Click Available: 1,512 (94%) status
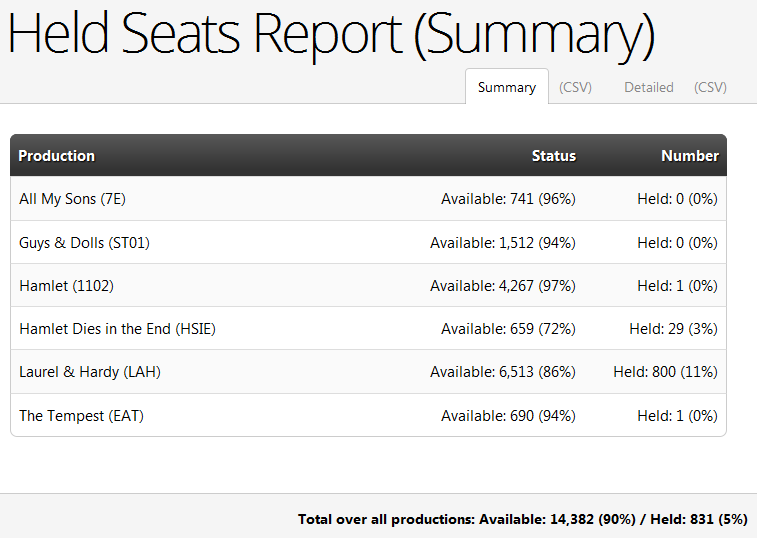The width and height of the screenshot is (757, 538). [503, 242]
